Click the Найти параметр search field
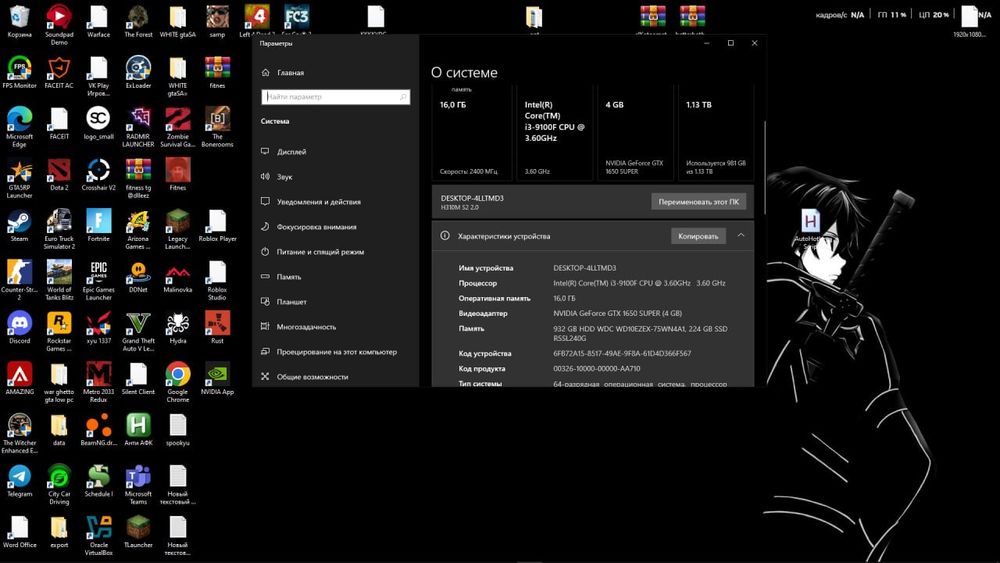1000x563 pixels. click(335, 97)
